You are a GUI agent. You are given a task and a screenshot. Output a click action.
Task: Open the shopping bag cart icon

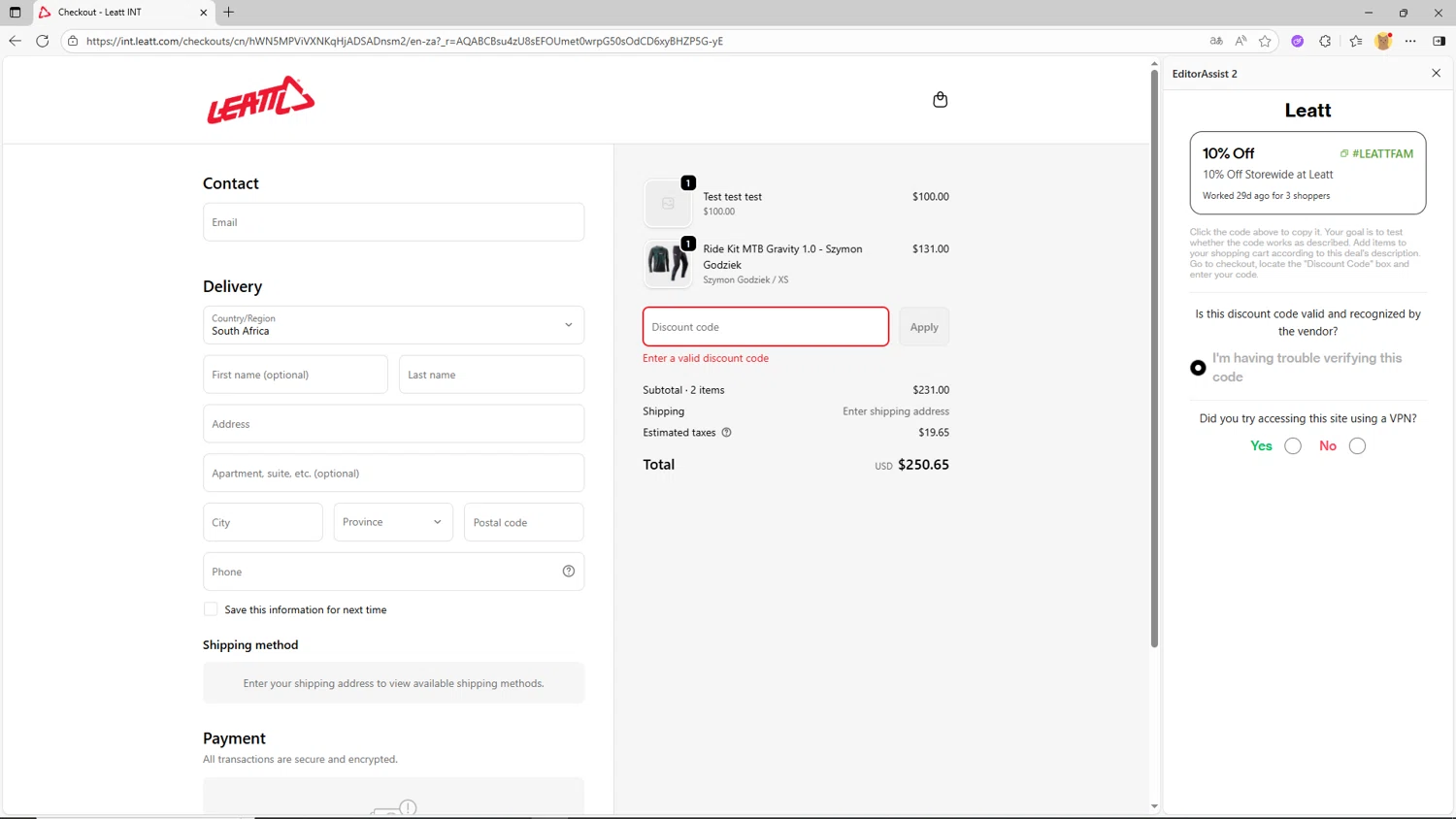coord(940,100)
